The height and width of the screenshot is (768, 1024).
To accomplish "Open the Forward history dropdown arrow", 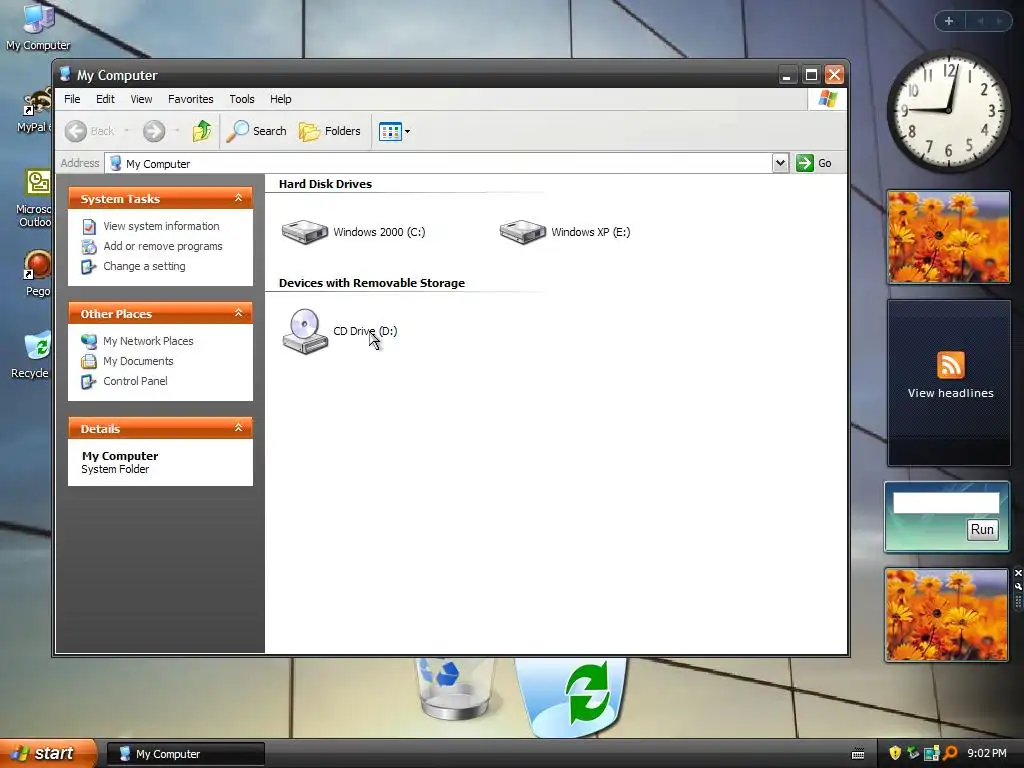I will [176, 131].
